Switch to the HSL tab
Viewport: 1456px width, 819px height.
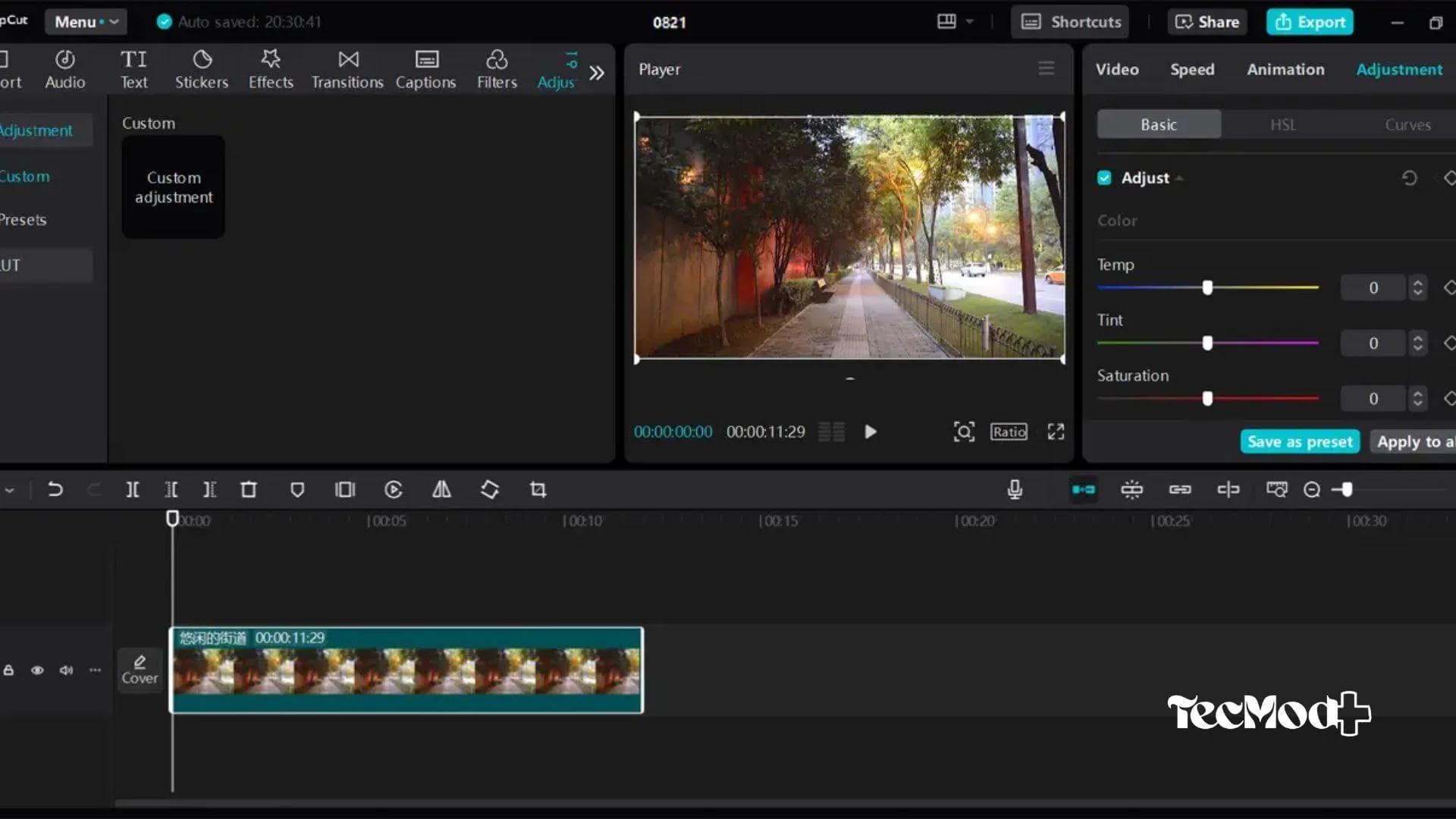1282,124
